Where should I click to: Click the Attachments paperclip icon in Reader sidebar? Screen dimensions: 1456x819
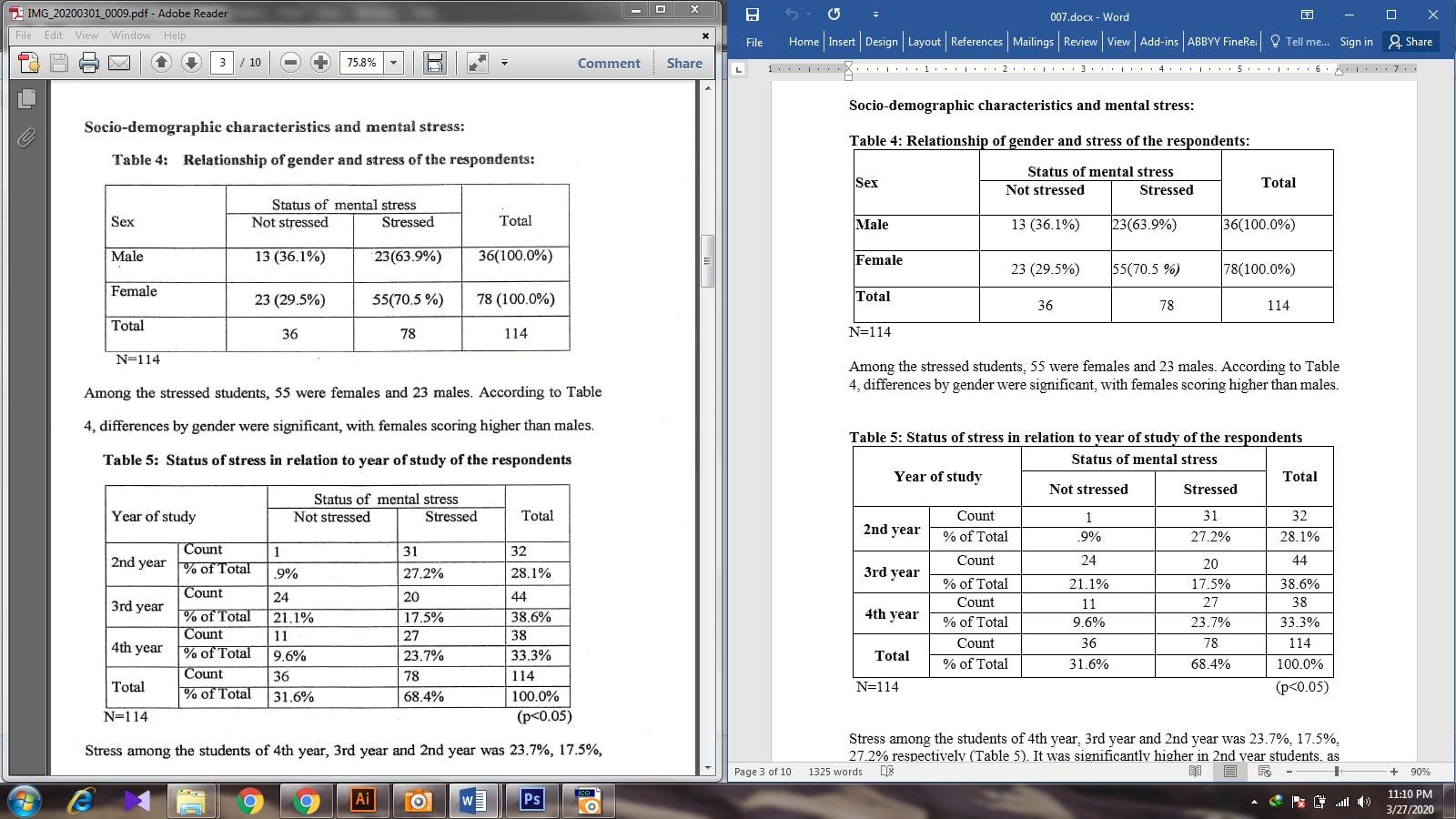[x=26, y=137]
